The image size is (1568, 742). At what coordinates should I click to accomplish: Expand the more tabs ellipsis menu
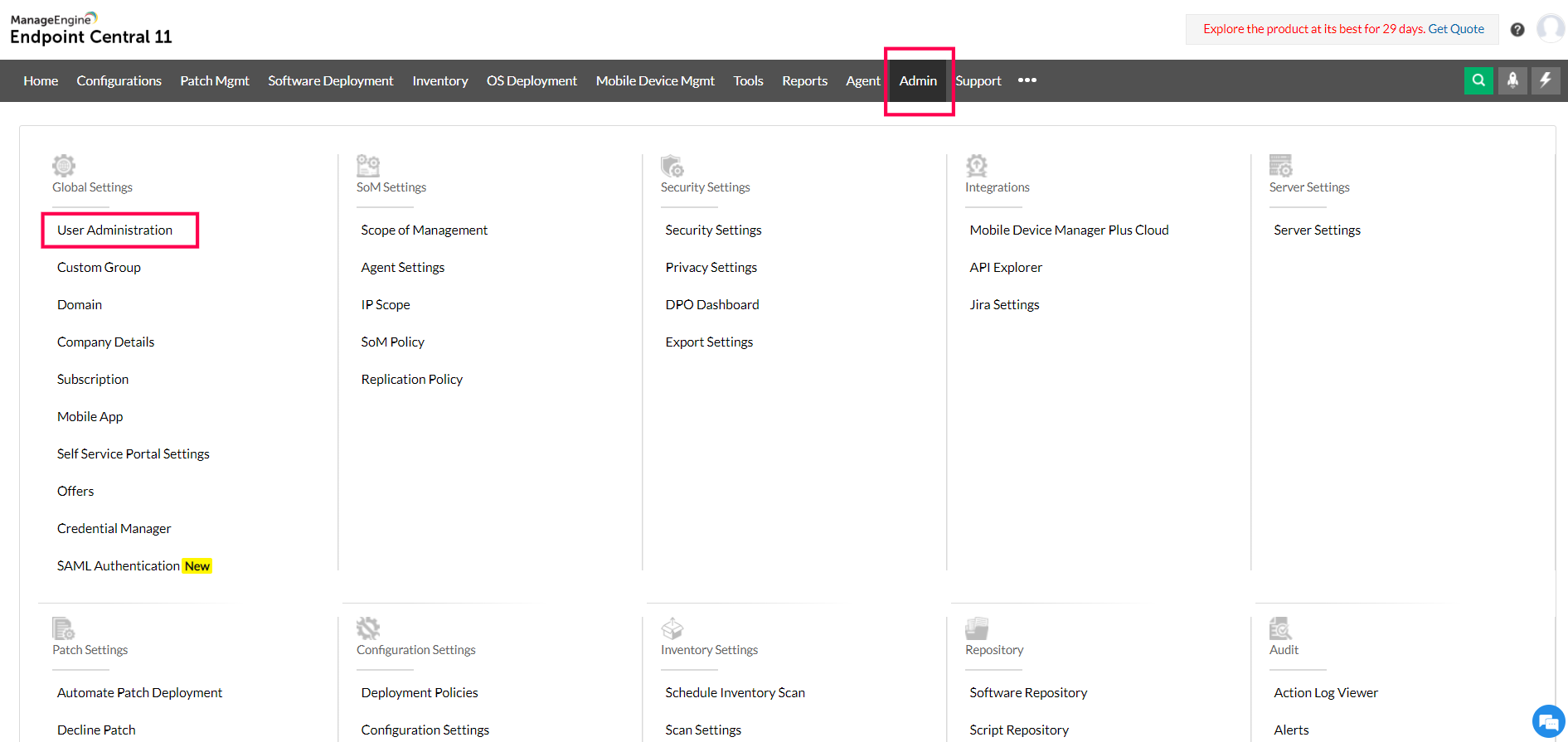[1027, 80]
